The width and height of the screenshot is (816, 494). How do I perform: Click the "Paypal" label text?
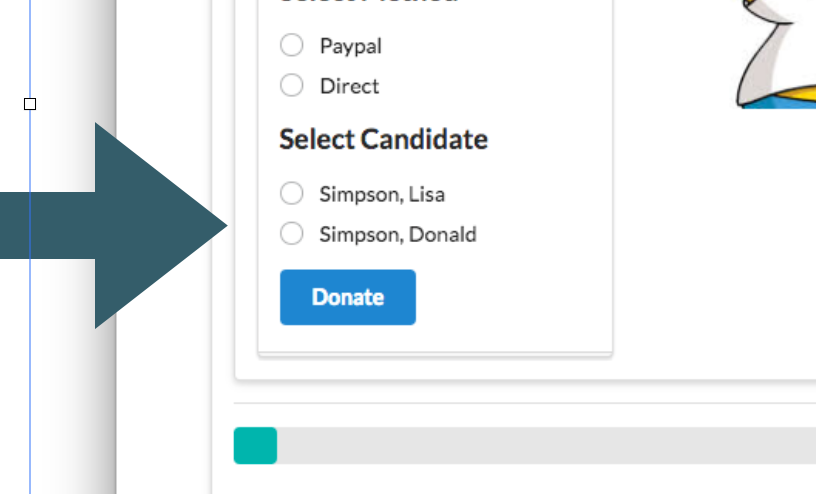coord(350,46)
